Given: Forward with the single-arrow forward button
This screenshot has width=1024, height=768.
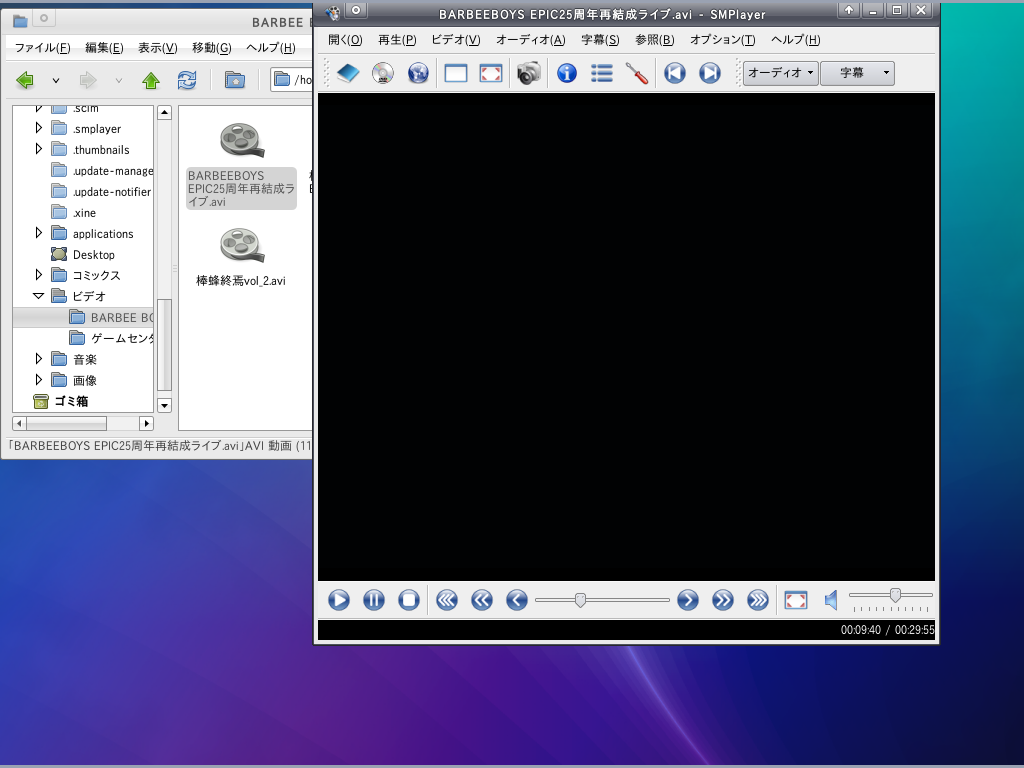Looking at the screenshot, I should (x=688, y=600).
